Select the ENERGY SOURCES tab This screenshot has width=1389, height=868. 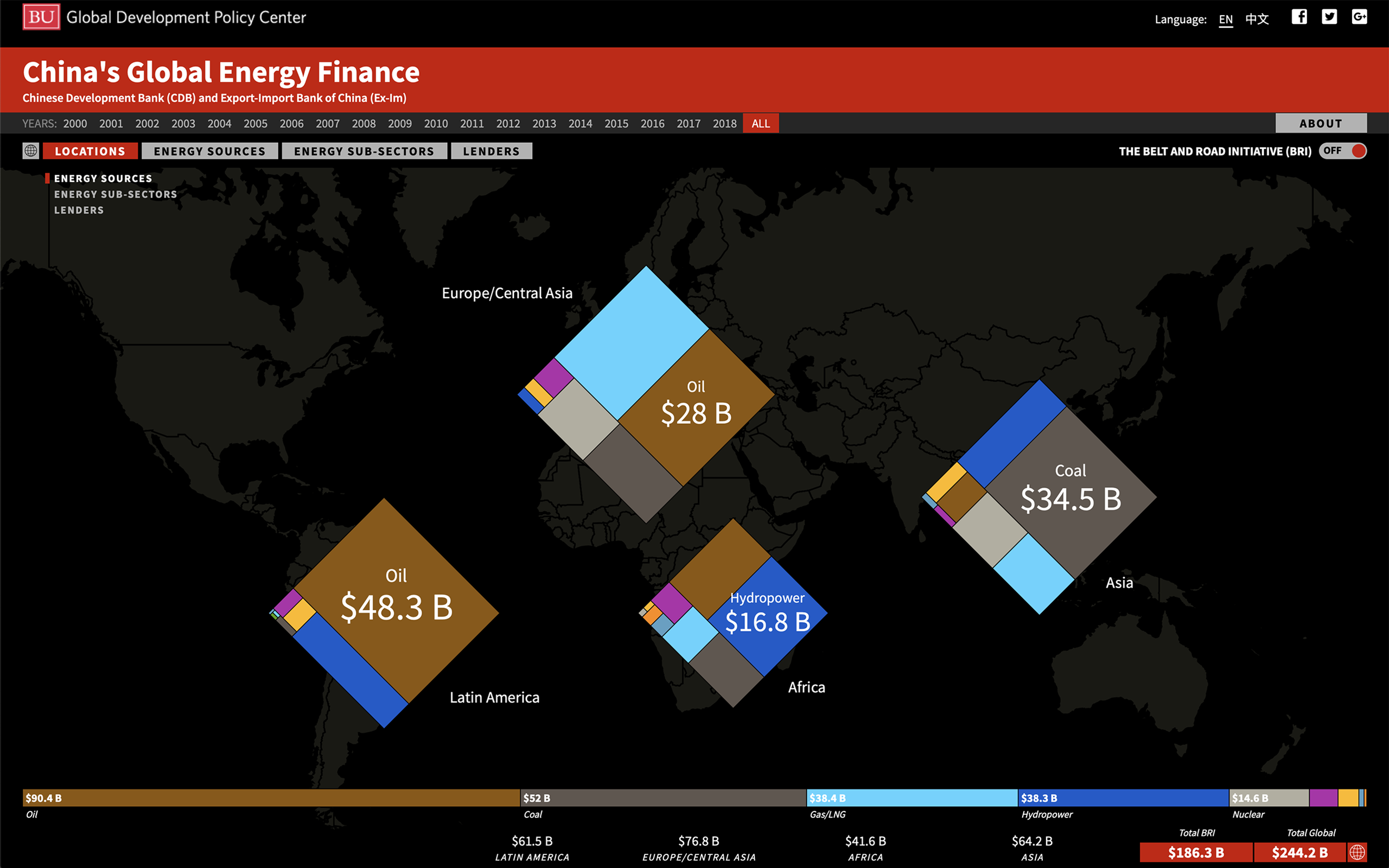209,151
